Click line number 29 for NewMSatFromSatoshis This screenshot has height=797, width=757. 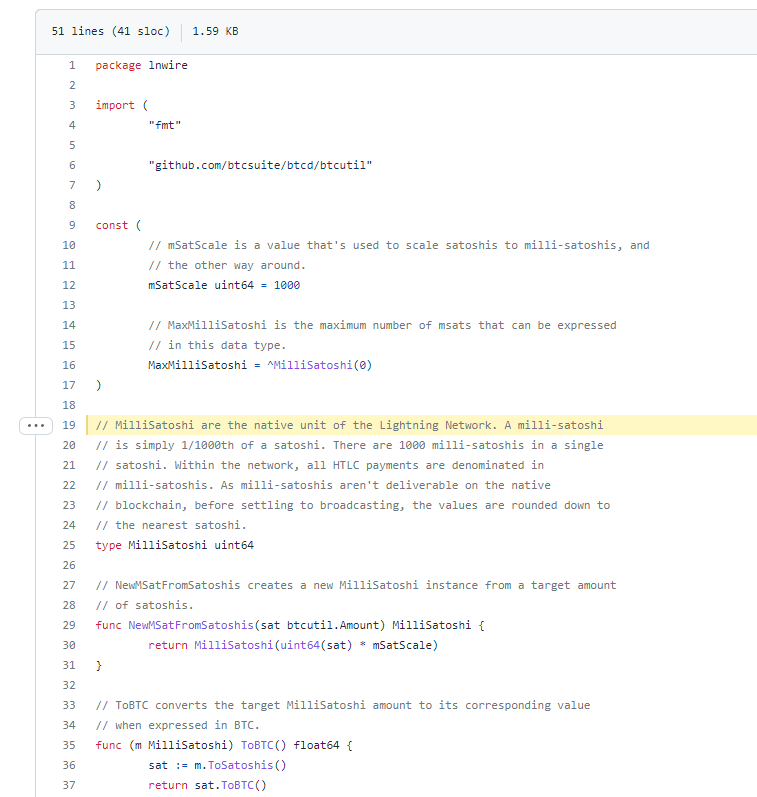(69, 625)
